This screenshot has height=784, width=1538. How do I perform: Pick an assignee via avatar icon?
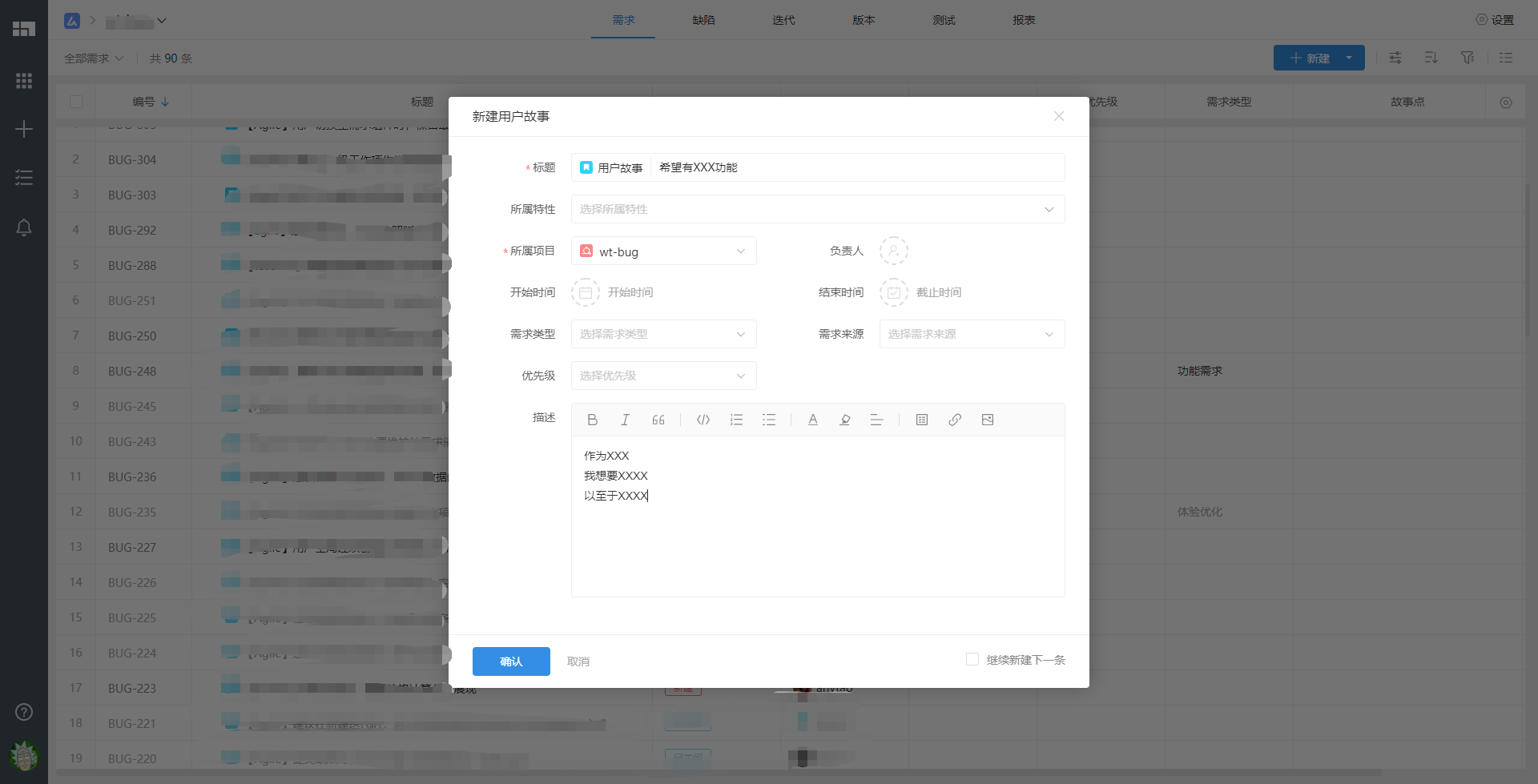[x=894, y=251]
